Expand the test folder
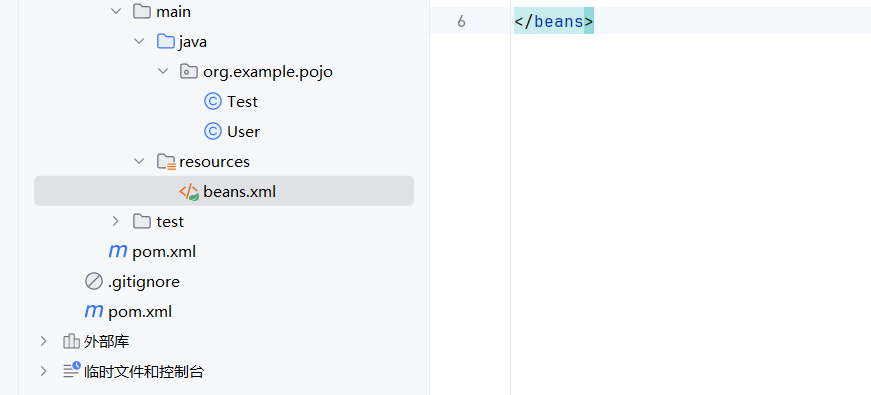This screenshot has height=395, width=871. click(116, 222)
